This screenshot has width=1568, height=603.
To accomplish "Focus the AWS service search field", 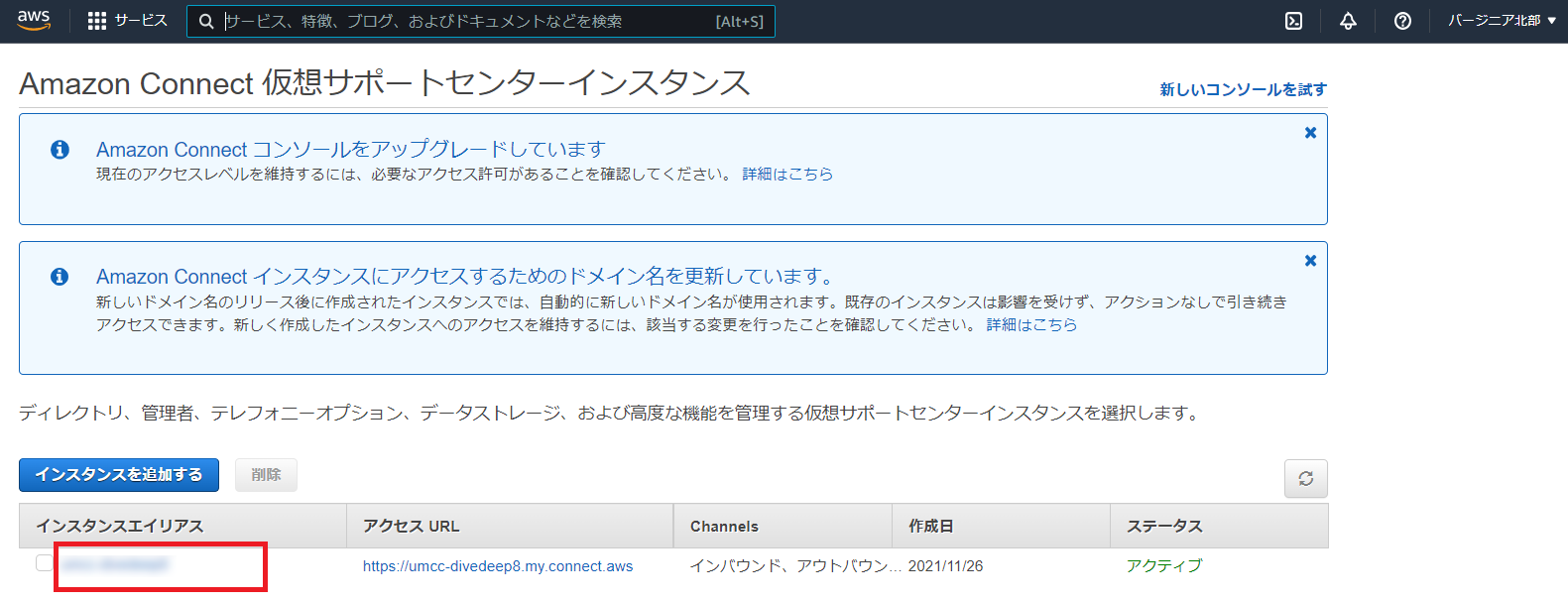I will 481,21.
